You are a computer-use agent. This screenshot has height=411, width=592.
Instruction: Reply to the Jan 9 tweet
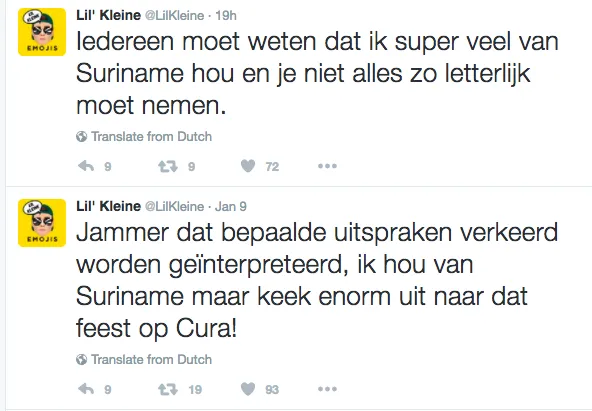86,389
